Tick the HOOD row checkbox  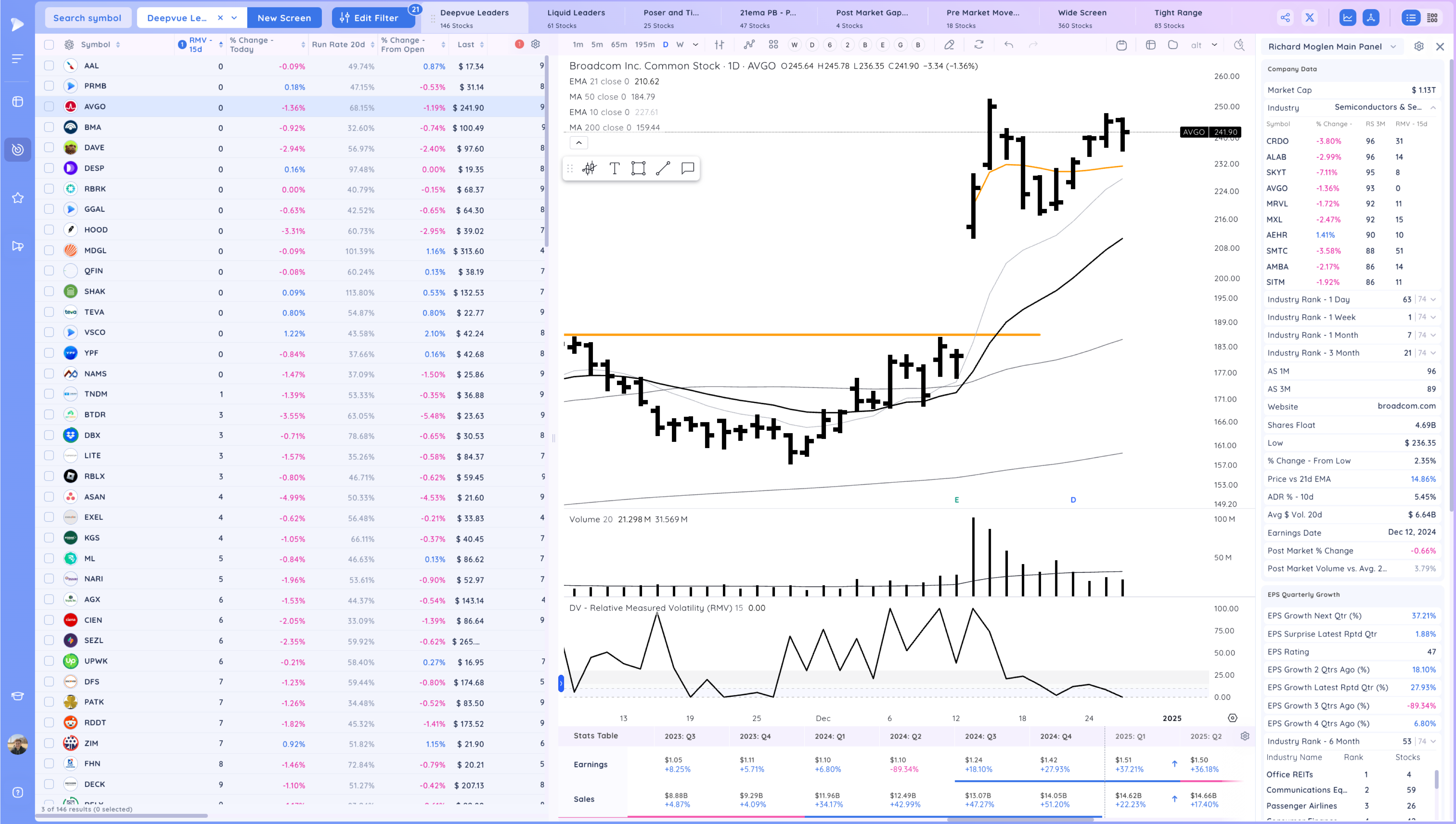[49, 230]
